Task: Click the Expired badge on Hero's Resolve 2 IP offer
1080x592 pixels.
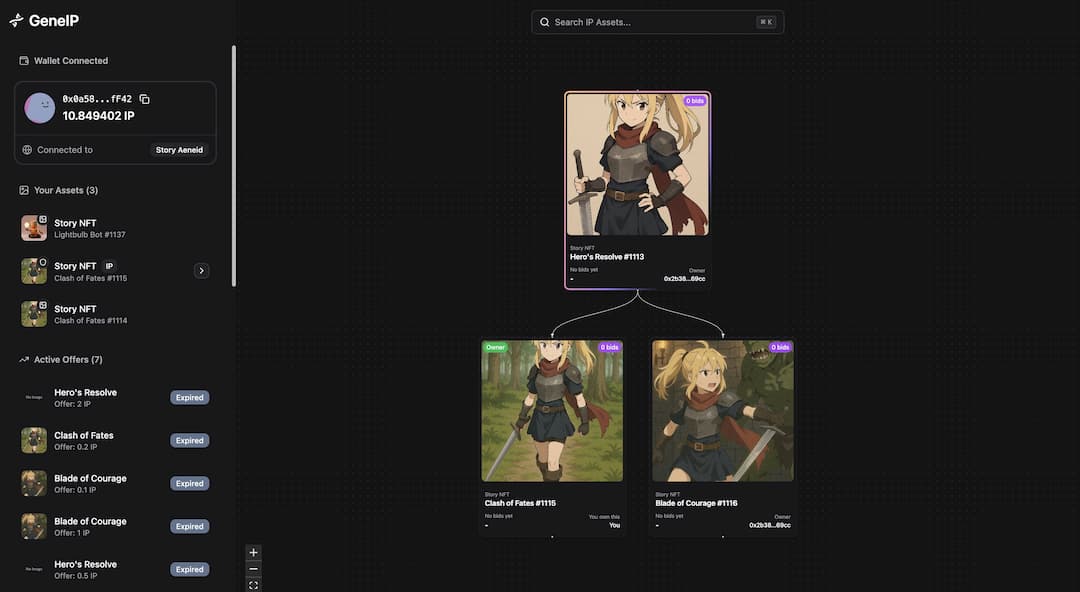Action: tap(189, 397)
